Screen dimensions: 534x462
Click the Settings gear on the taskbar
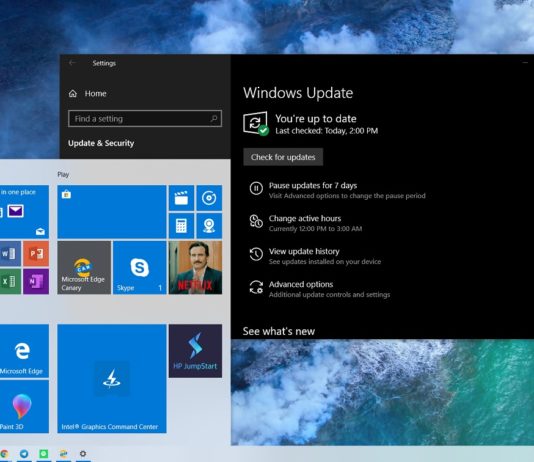click(83, 453)
